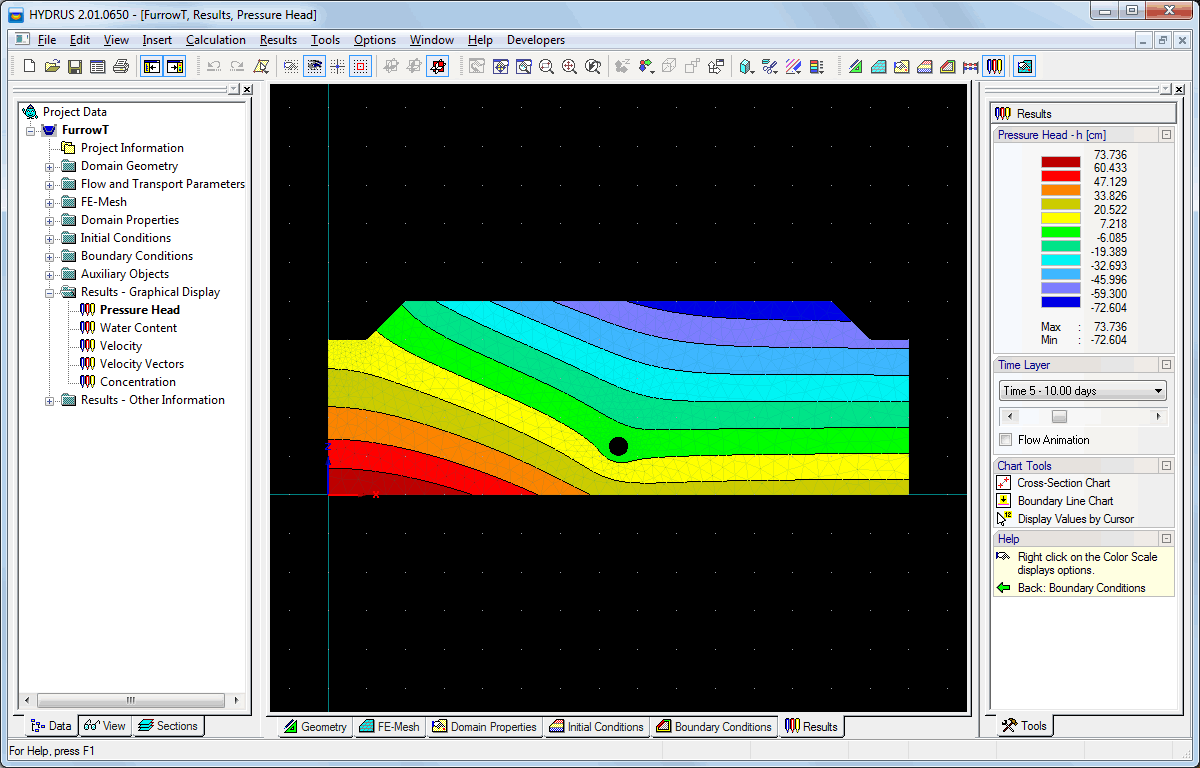
Task: Open the Cross-Section Chart tool
Action: (x=1064, y=483)
